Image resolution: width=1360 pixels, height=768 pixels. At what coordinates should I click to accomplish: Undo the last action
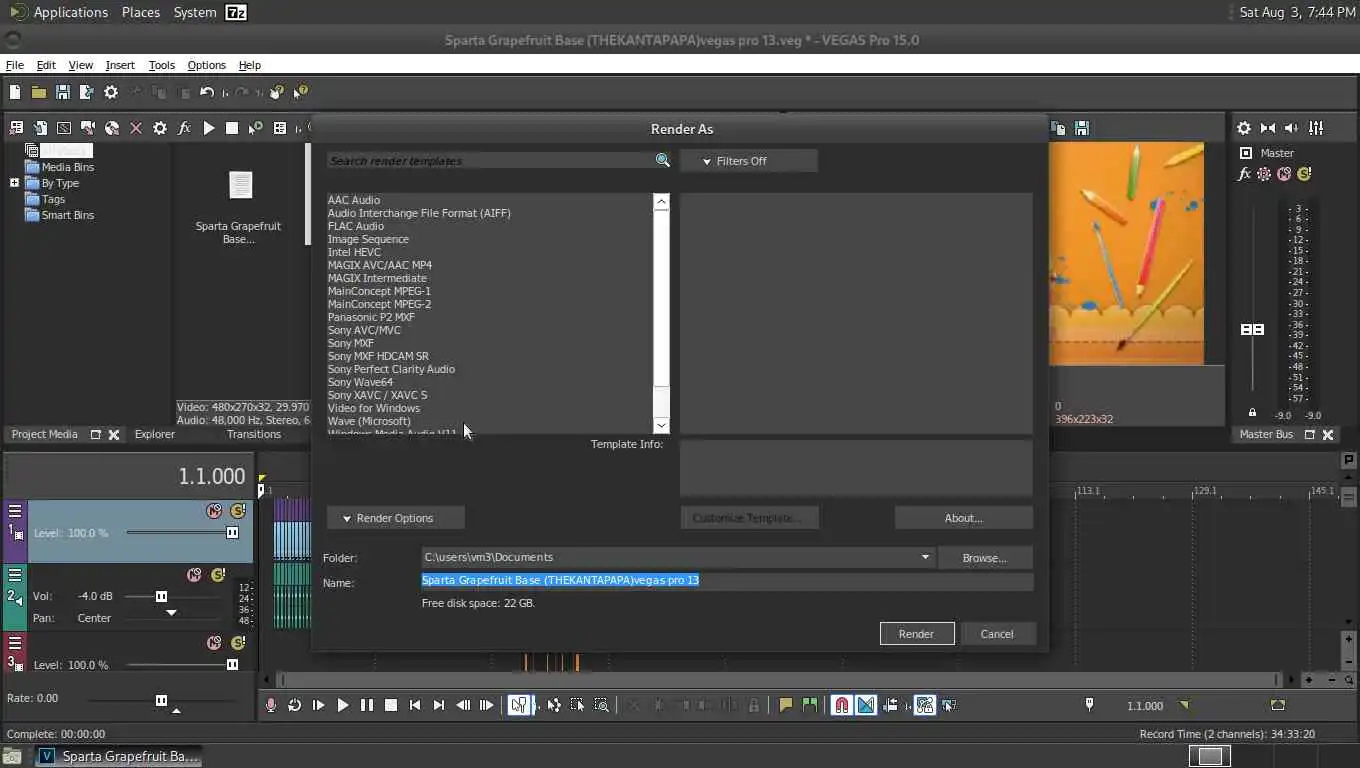point(207,92)
